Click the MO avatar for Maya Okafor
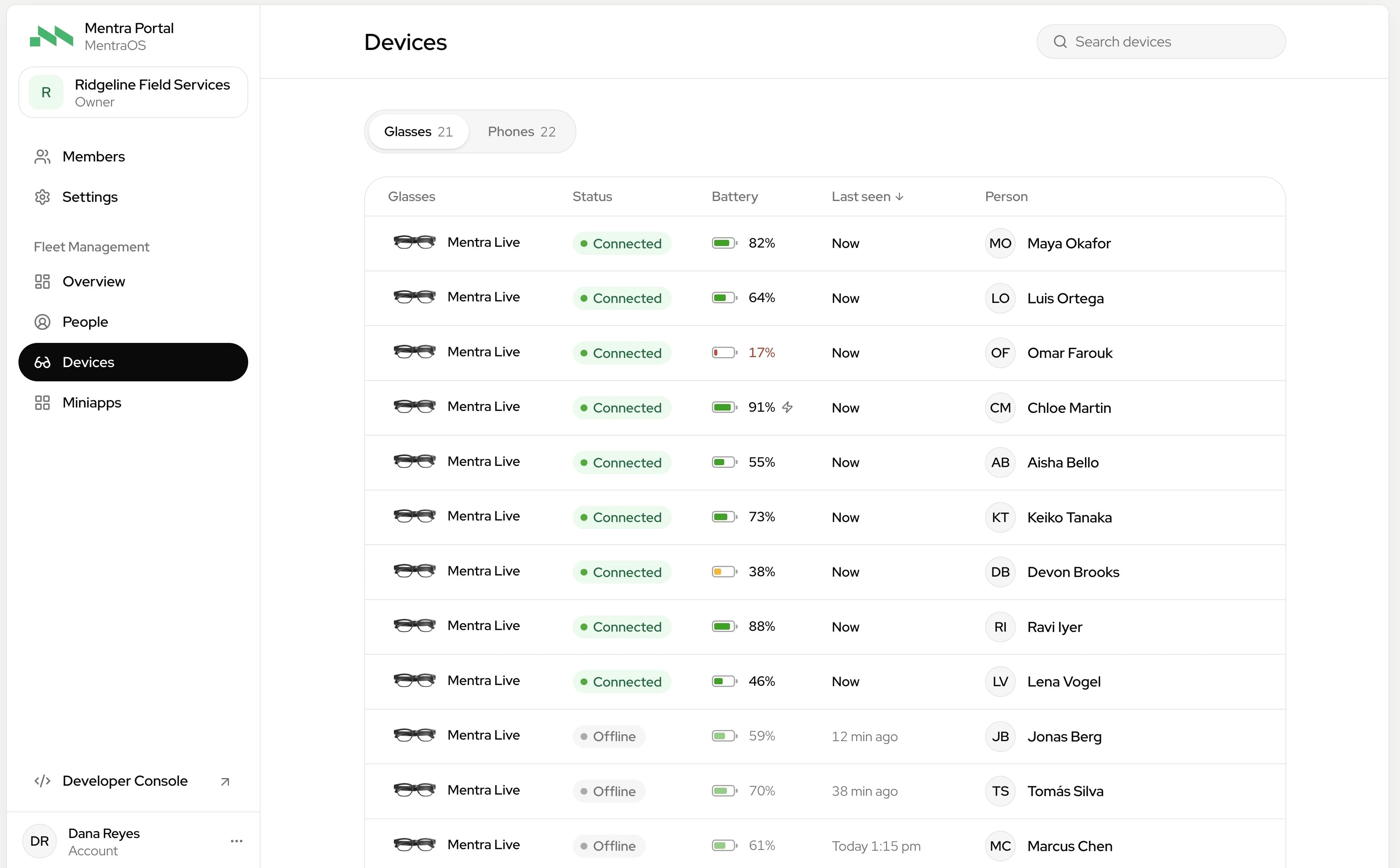The height and width of the screenshot is (868, 1400). tap(1000, 243)
